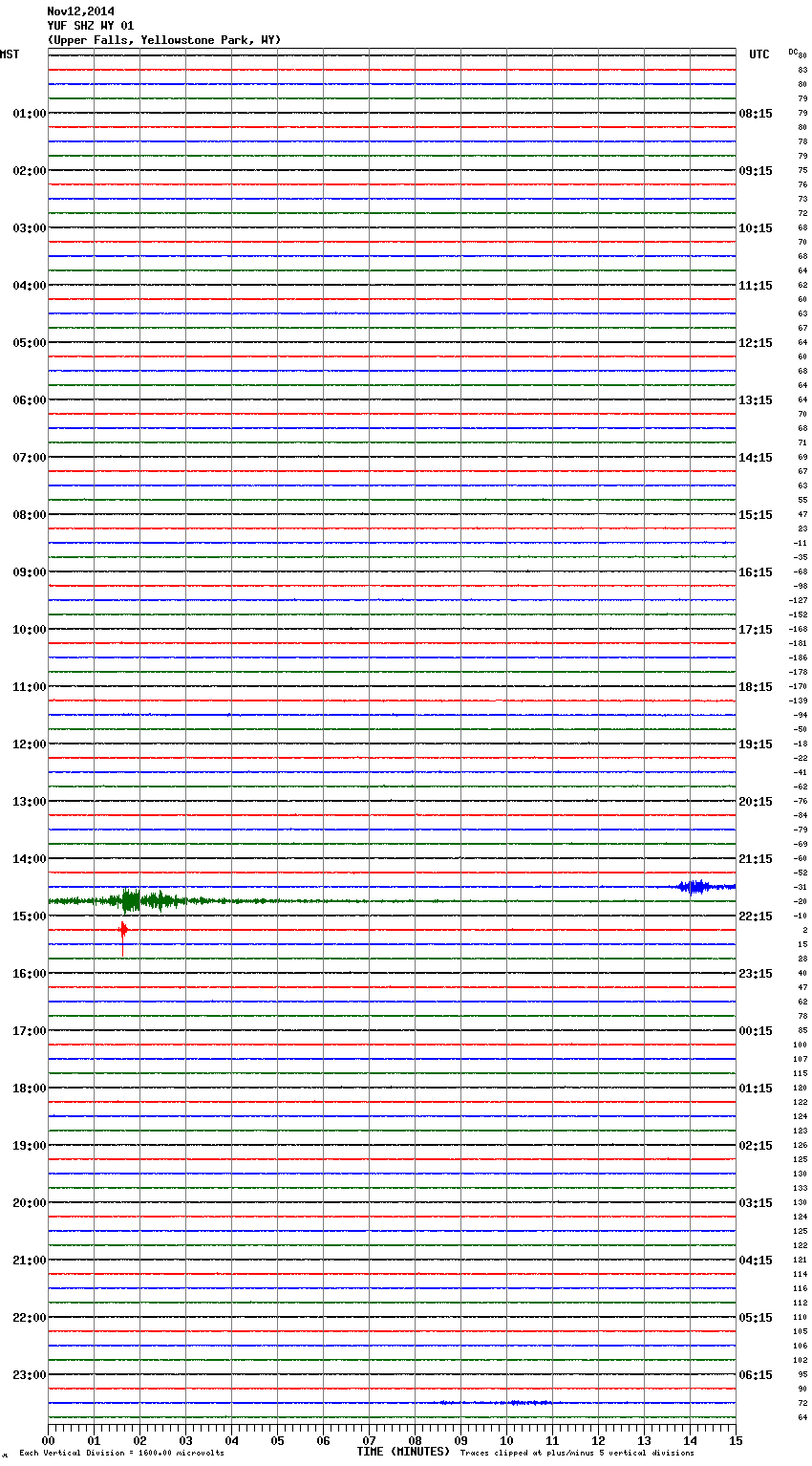Viewport: 812px width, 1466px height.
Task: Click the DC offset value -152
Action: tap(799, 614)
